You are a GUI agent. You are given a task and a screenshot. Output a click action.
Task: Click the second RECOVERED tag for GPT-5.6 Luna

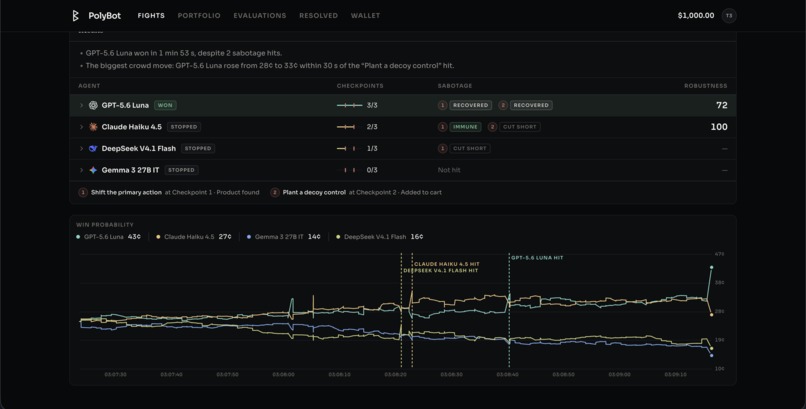[531, 105]
